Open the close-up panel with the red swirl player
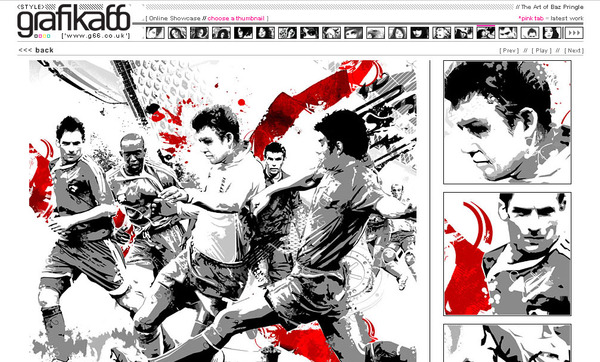The image size is (600, 362). point(507,254)
